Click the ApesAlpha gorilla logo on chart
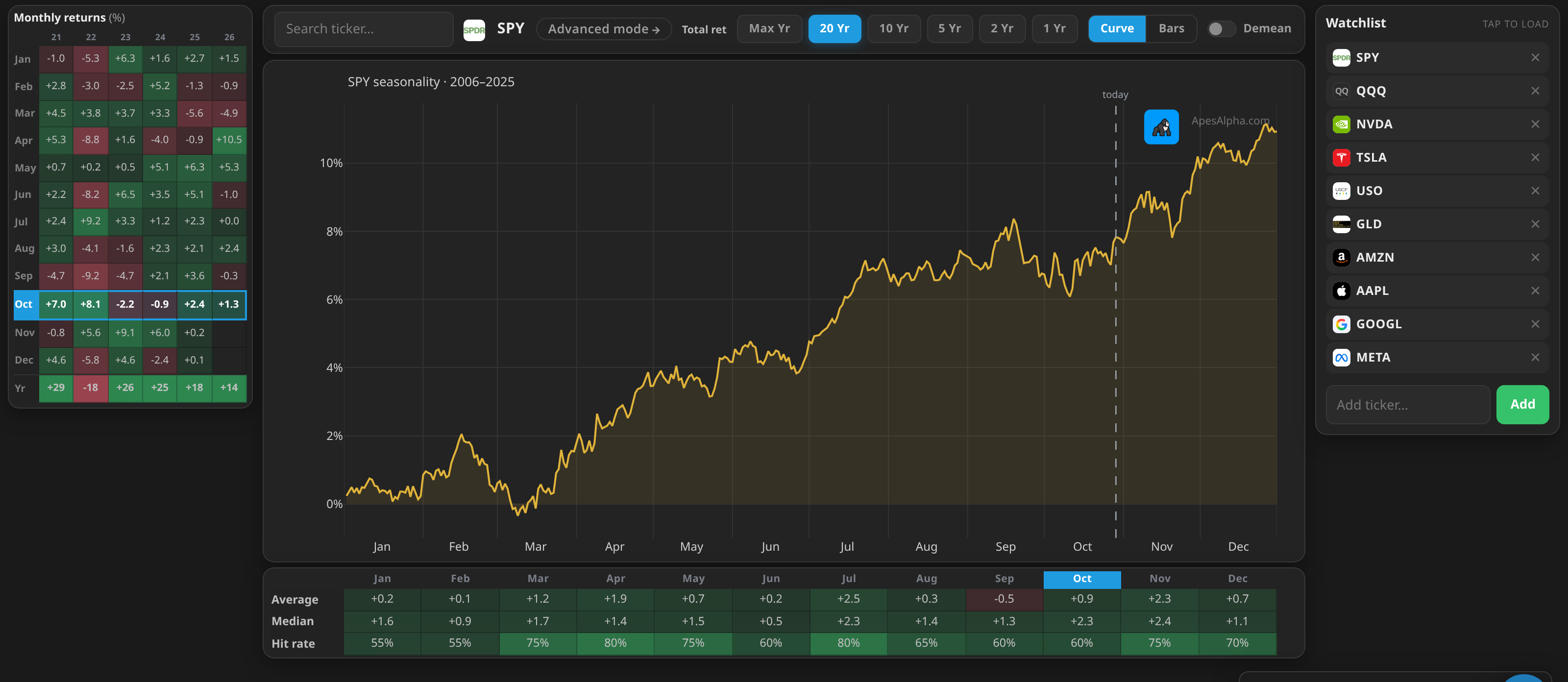 [x=1161, y=127]
